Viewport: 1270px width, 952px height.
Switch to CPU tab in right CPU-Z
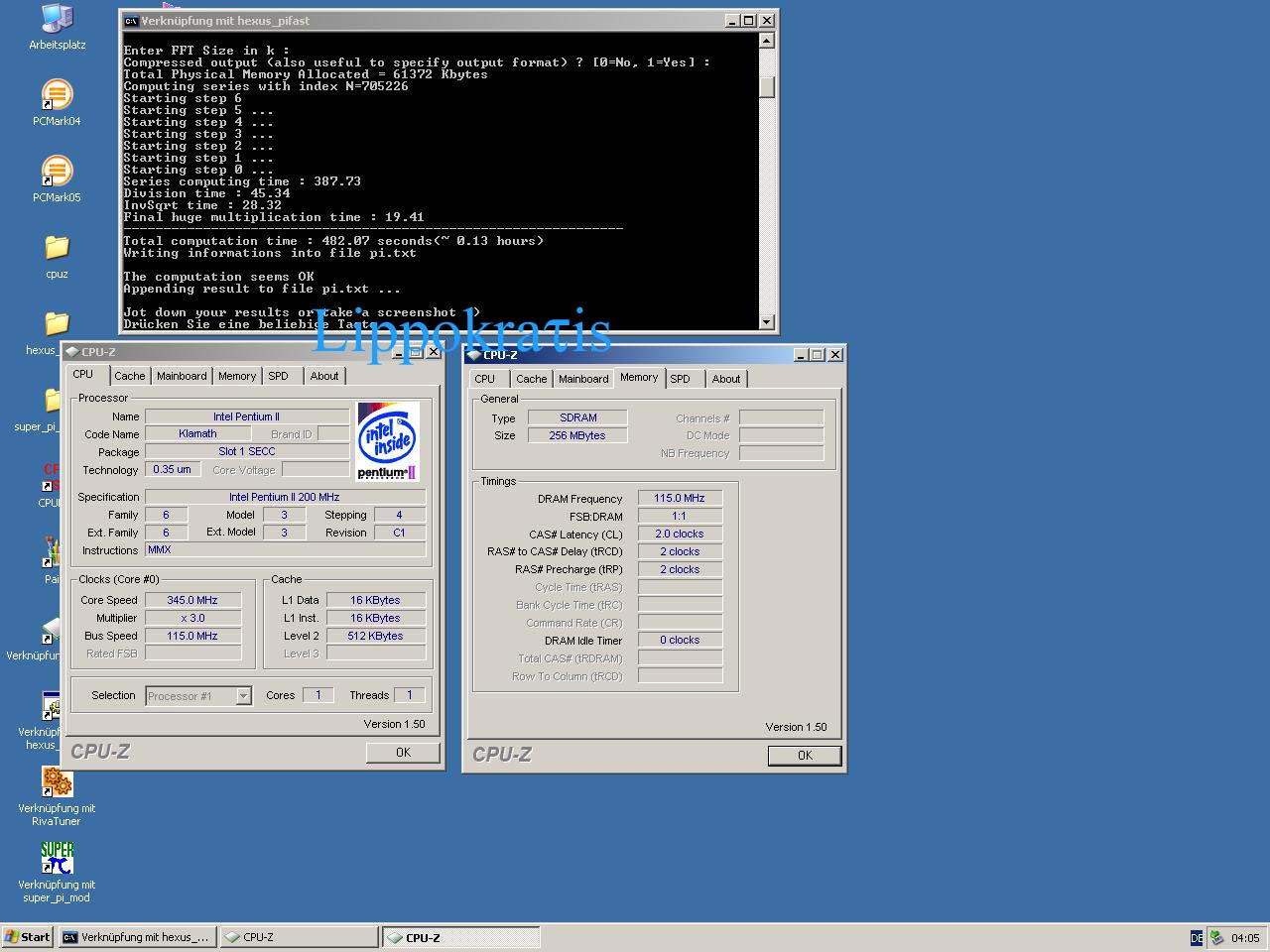tap(485, 379)
